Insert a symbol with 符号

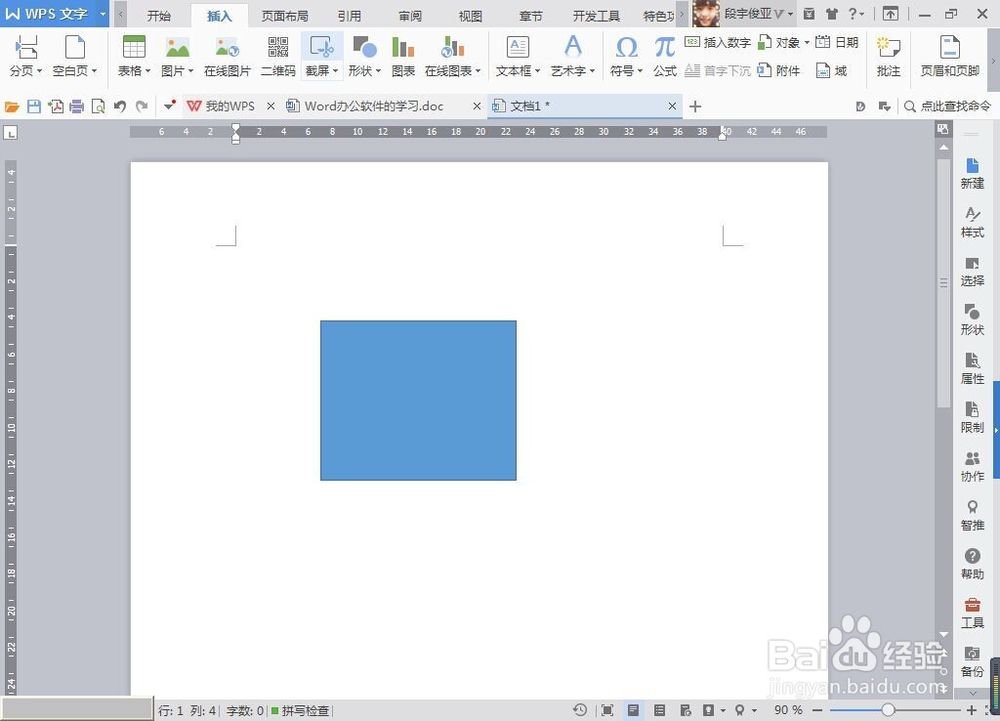point(626,55)
